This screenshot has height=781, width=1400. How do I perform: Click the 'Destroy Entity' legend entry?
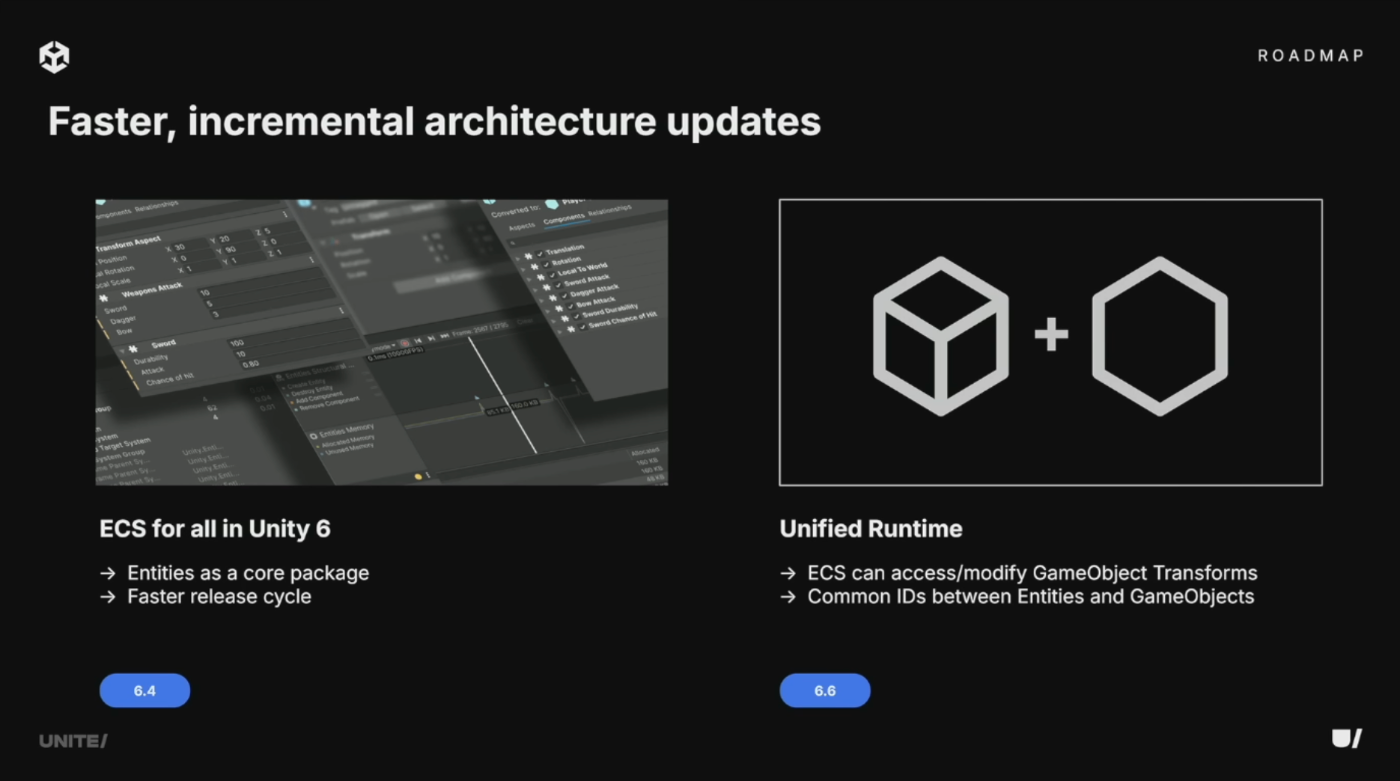pyautogui.click(x=312, y=391)
